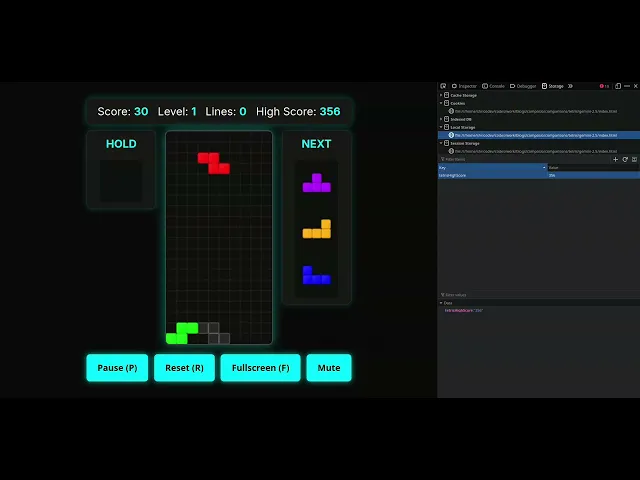Toggle responsive design mode icon
The width and height of the screenshot is (640, 480).
coord(618,86)
